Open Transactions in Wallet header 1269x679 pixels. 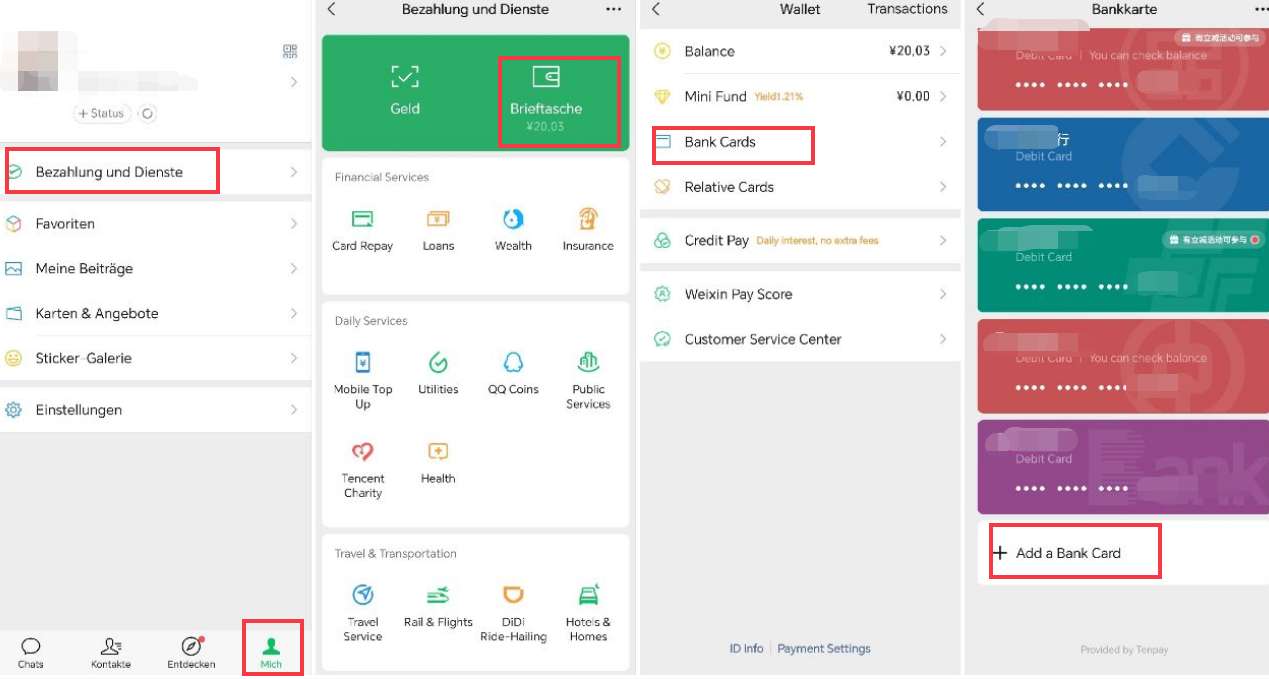point(907,9)
